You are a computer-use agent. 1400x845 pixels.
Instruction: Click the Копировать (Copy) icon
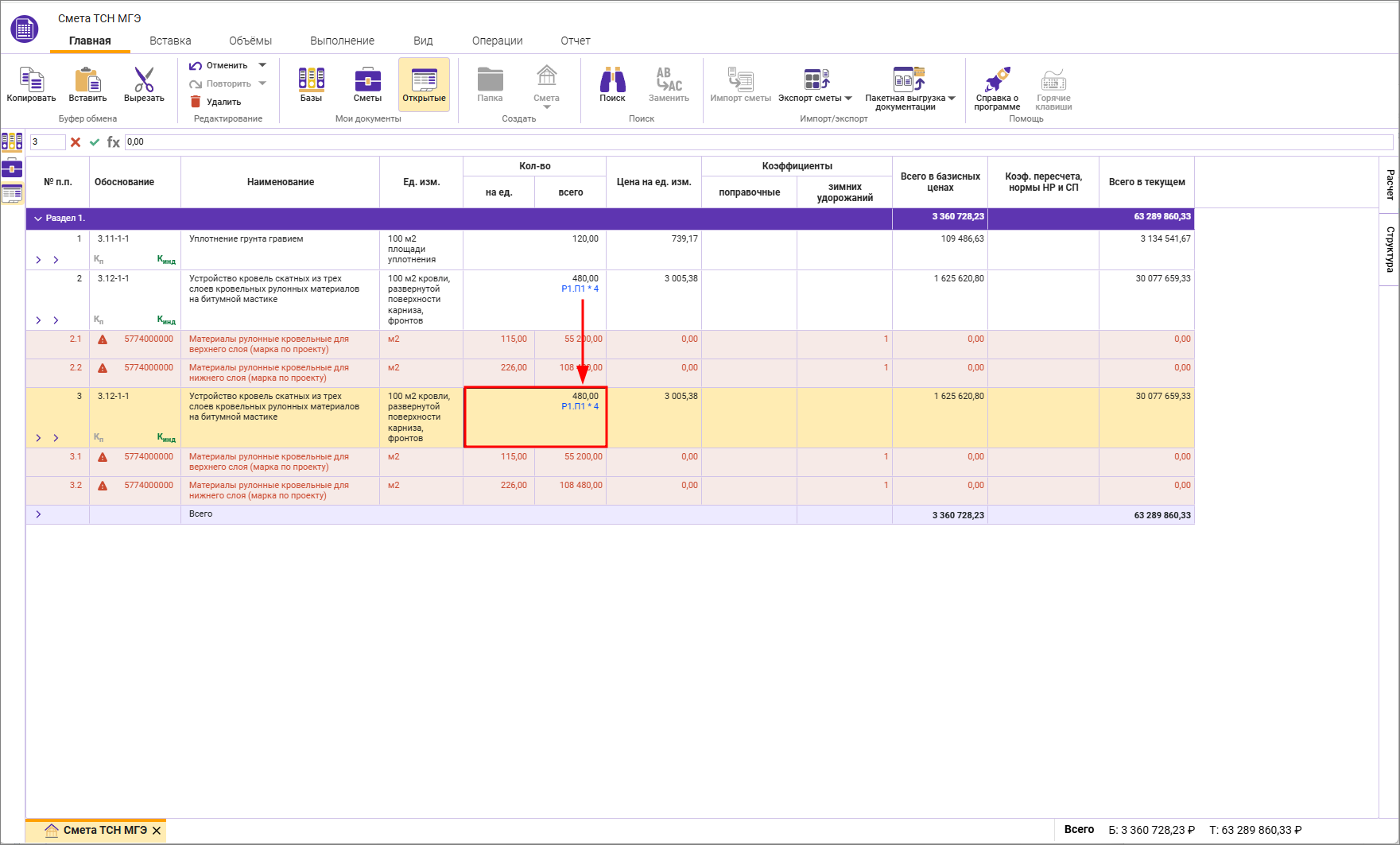31,80
